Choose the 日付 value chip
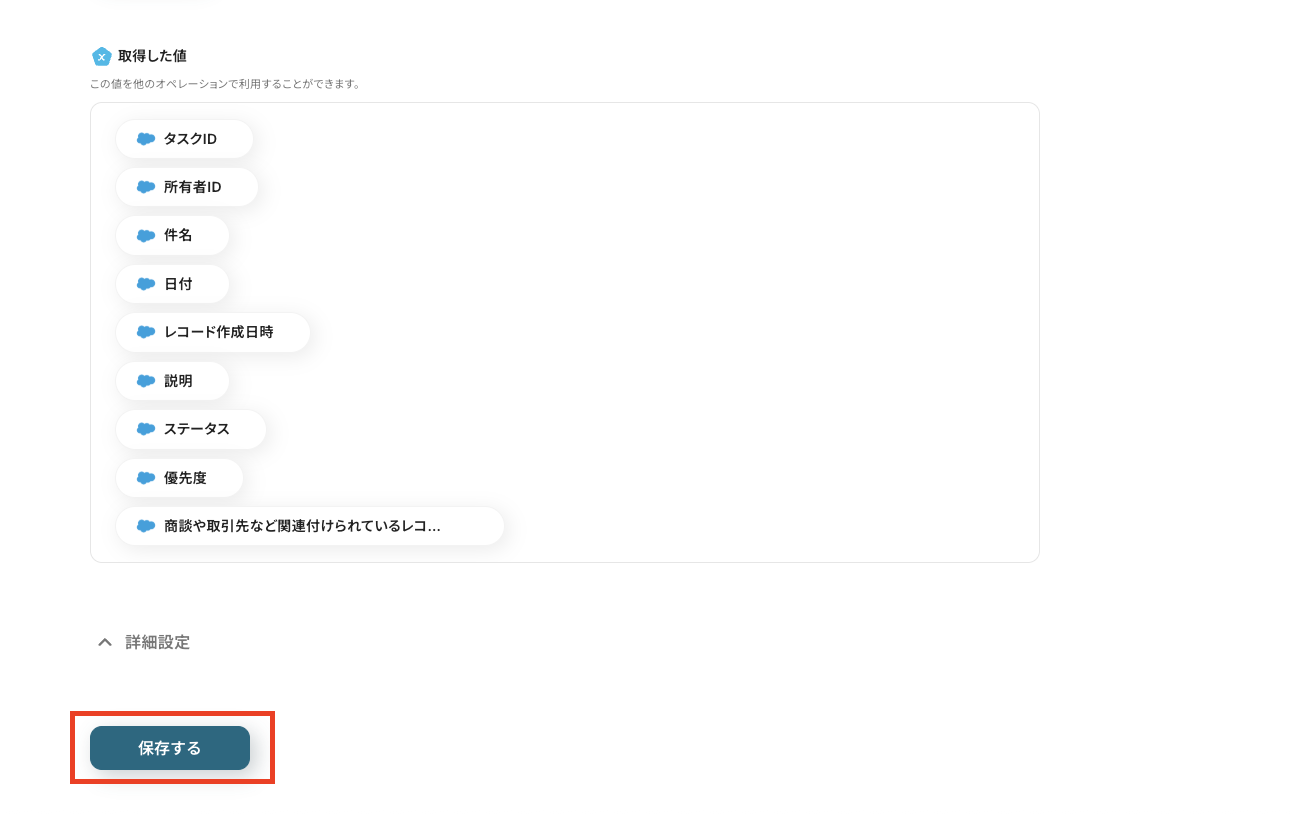Viewport: 1292px width, 814px height. click(172, 284)
